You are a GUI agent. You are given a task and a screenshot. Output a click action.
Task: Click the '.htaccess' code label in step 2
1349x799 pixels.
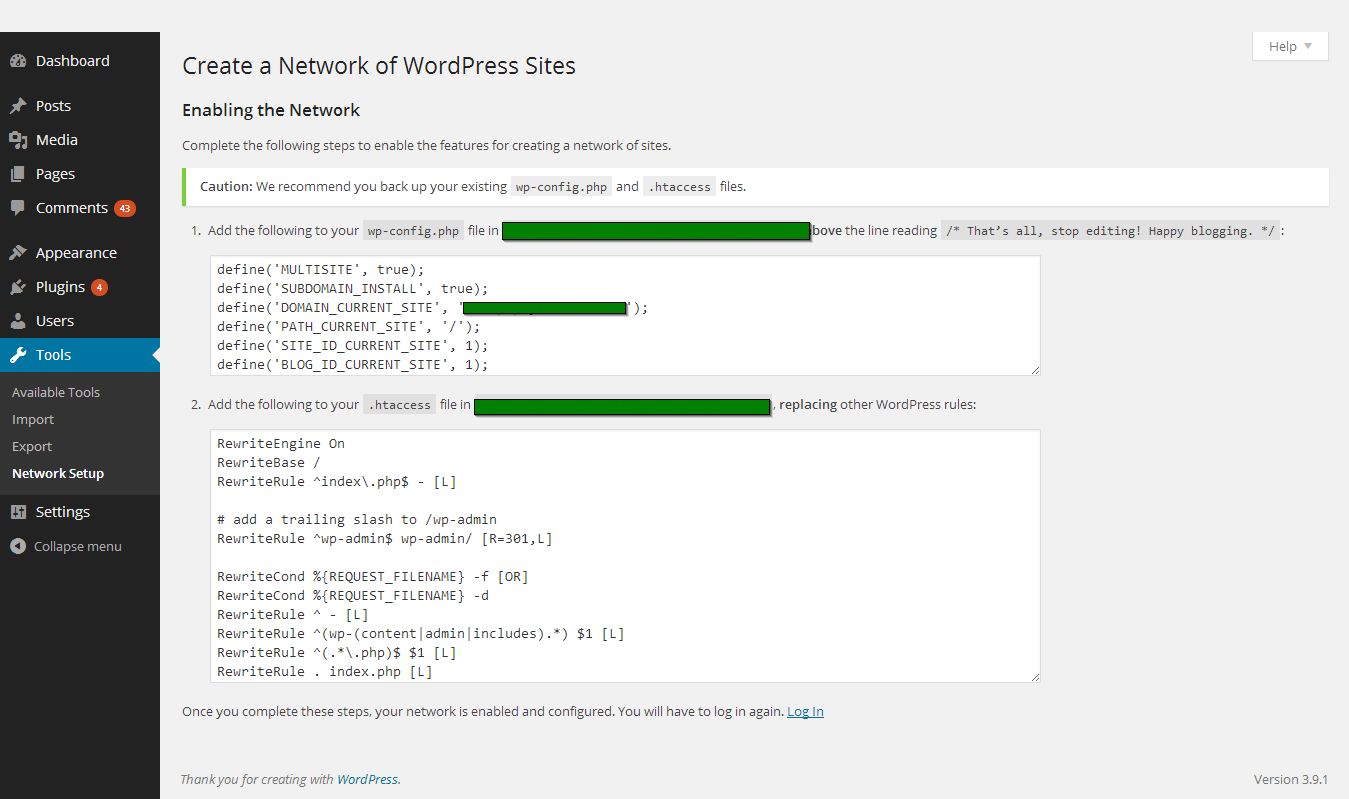coord(399,405)
